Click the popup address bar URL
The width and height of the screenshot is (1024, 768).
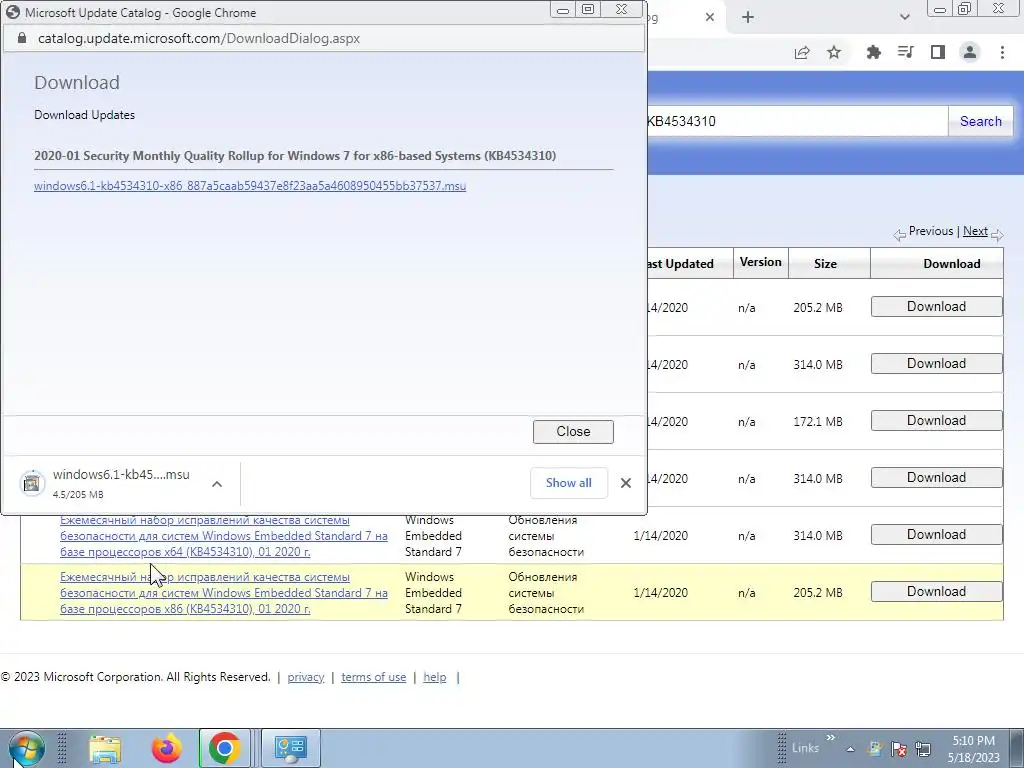tap(199, 38)
